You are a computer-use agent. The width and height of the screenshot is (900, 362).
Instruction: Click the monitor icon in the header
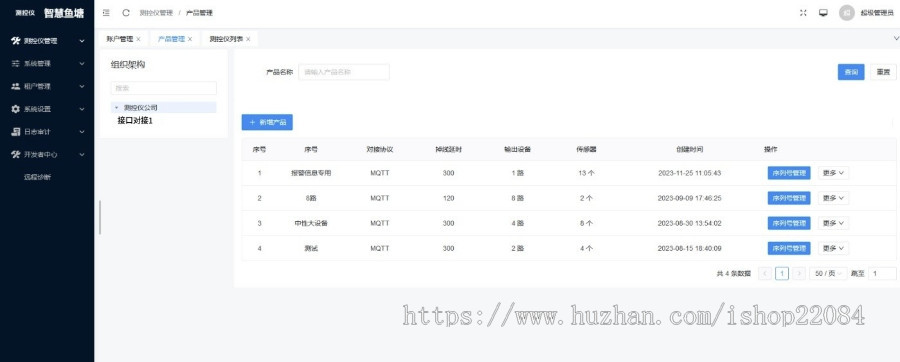pos(823,13)
